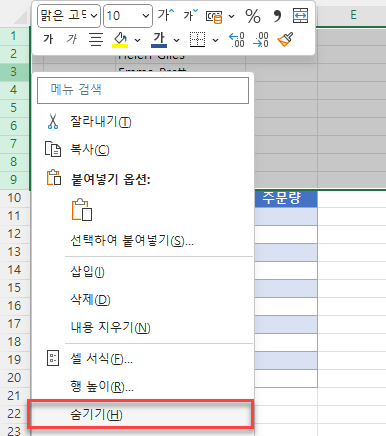Apply borders icon in mini toolbar

click(x=197, y=40)
